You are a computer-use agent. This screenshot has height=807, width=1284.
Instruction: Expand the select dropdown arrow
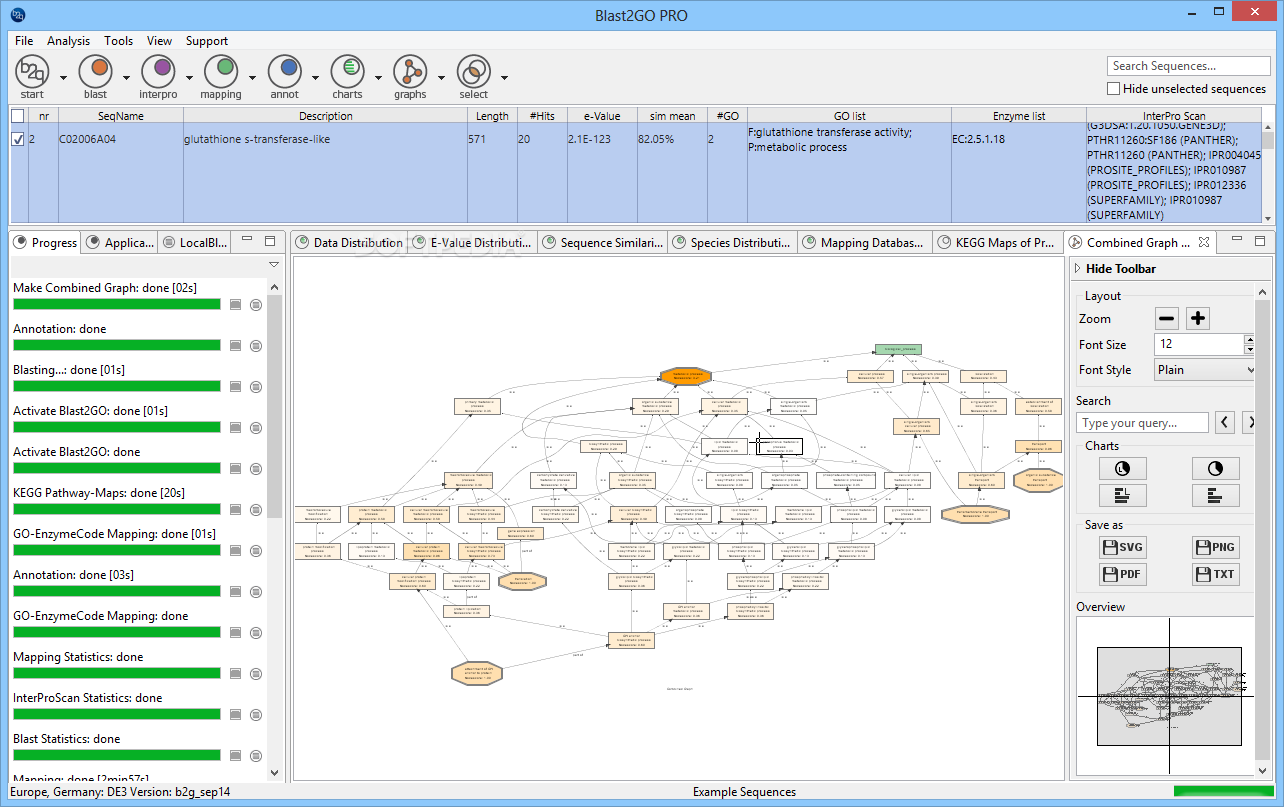tap(504, 77)
